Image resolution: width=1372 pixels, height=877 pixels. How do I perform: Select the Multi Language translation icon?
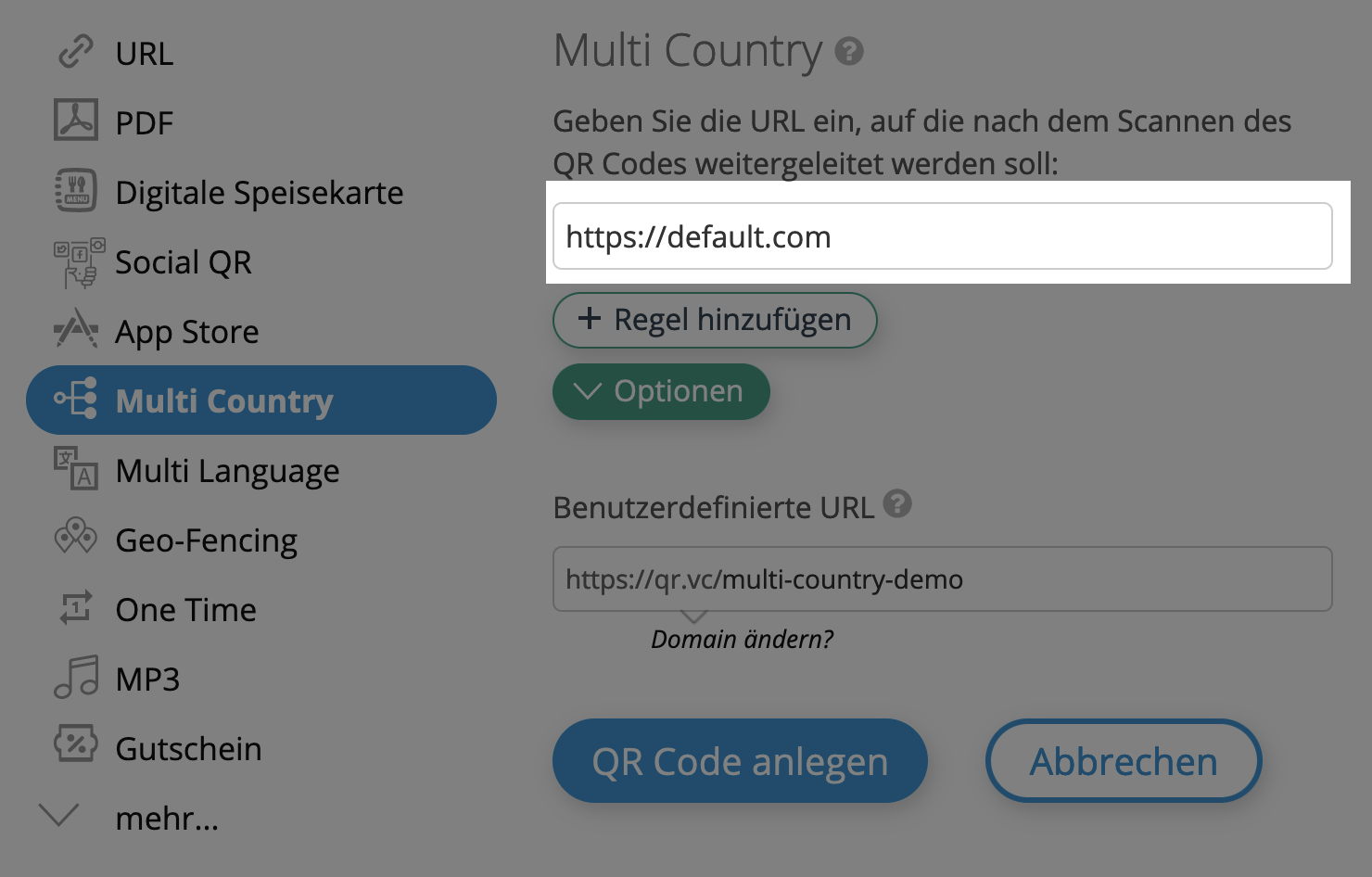click(x=75, y=470)
